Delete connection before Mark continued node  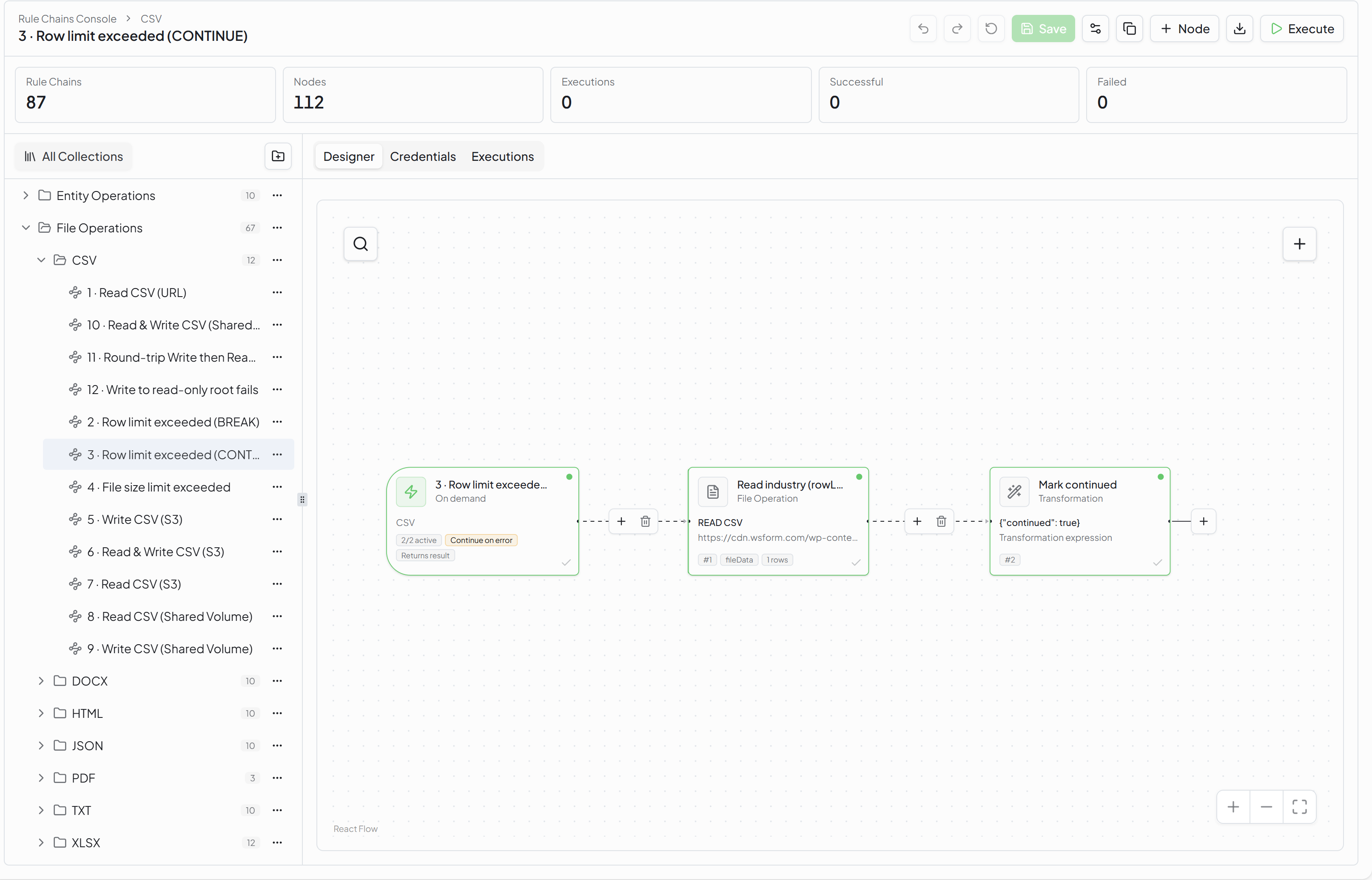coord(941,521)
